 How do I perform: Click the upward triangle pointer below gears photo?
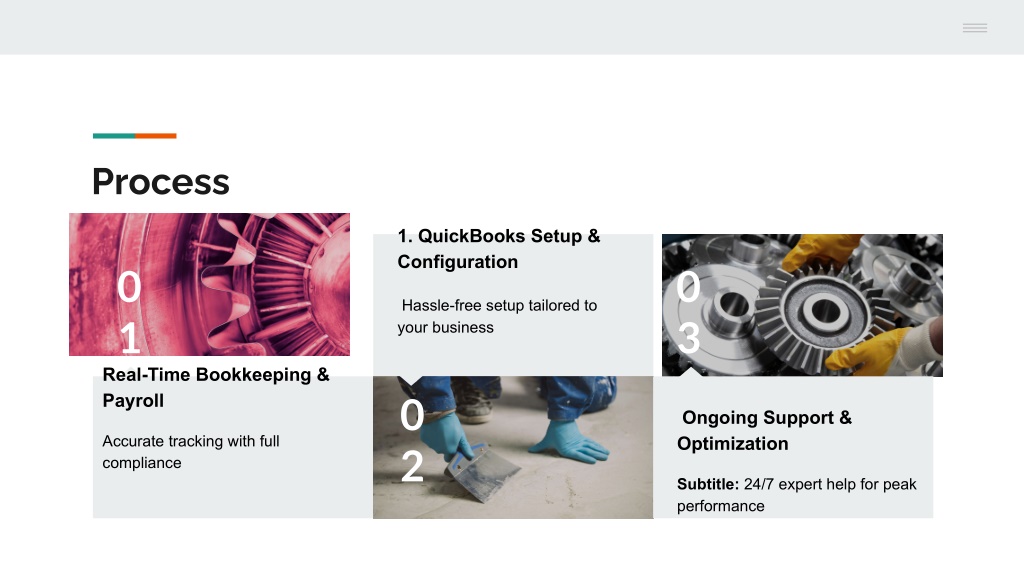(690, 372)
